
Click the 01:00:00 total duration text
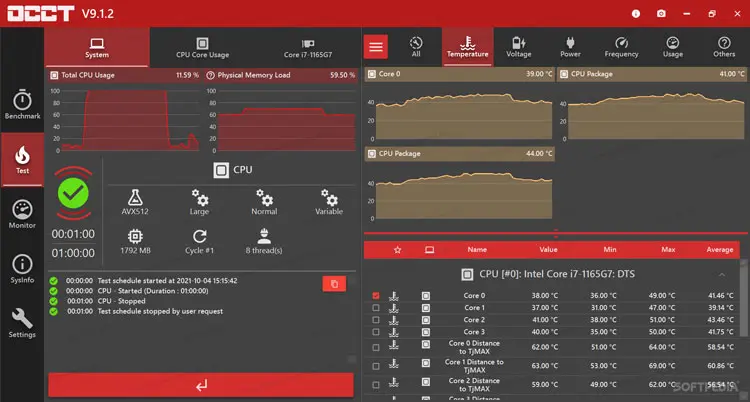pyautogui.click(x=73, y=253)
